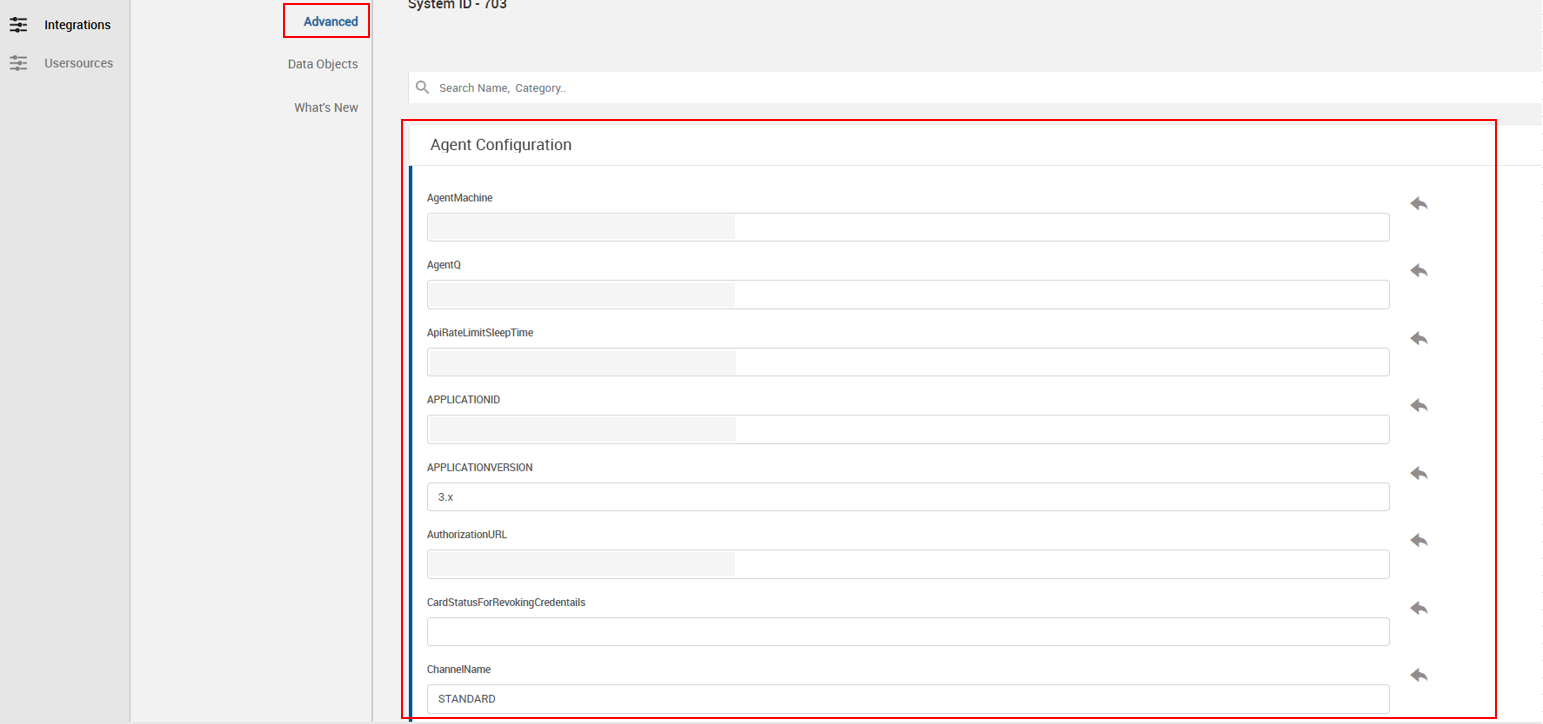Focus the Search Name, Category field

click(900, 88)
